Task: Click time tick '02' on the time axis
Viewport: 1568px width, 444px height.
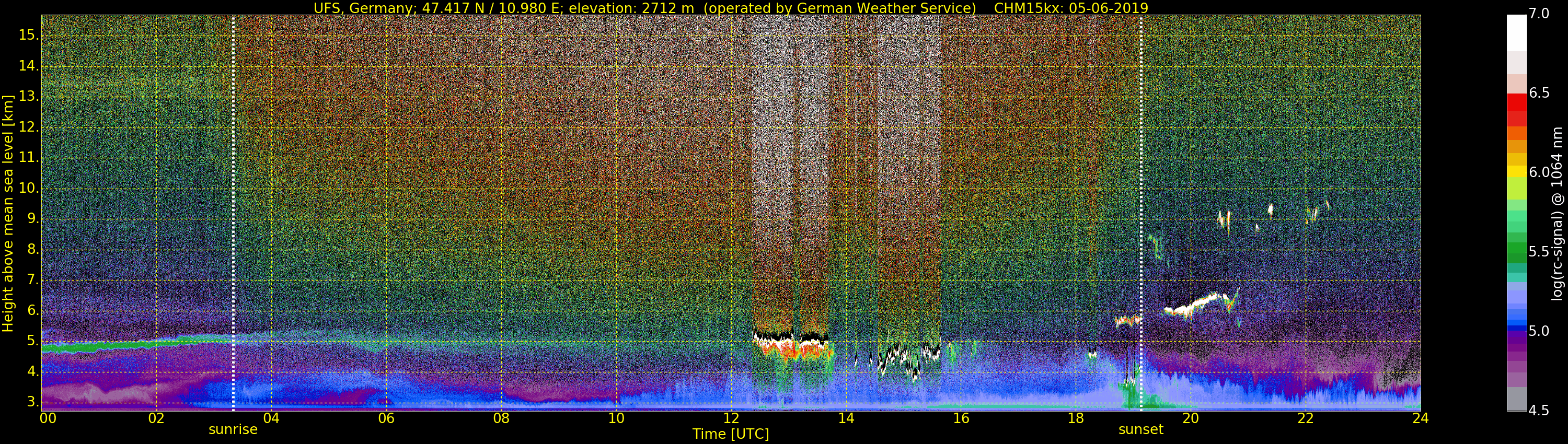Action: coord(156,418)
